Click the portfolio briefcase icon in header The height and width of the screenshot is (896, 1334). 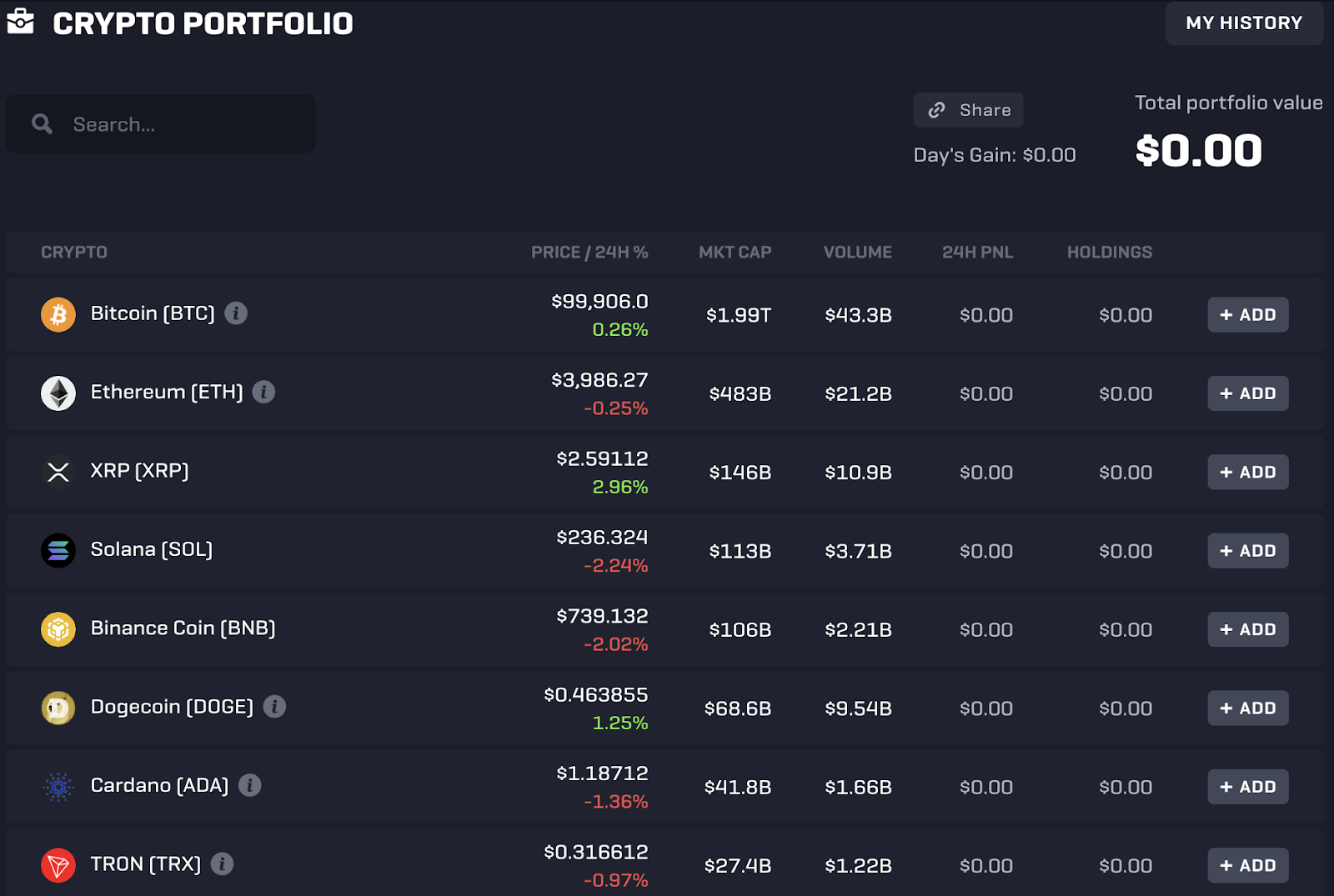coord(20,22)
